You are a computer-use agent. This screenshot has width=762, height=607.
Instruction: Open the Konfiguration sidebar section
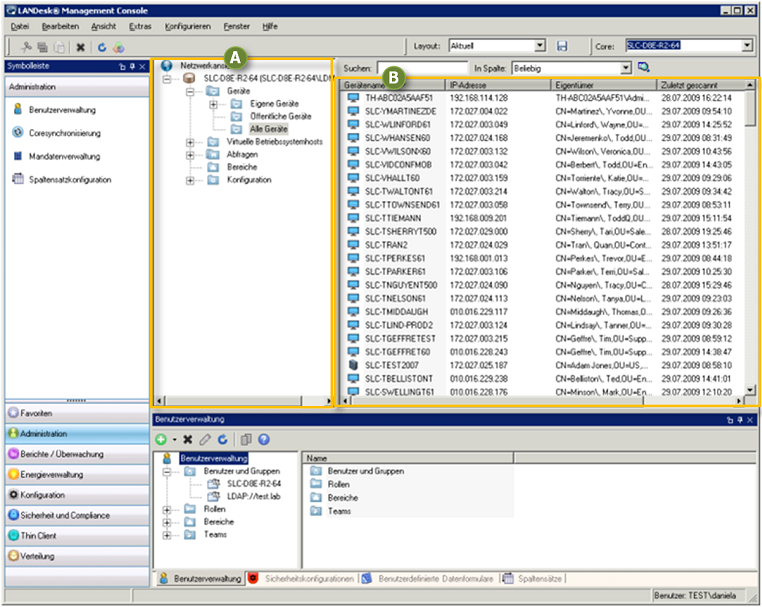tap(77, 495)
